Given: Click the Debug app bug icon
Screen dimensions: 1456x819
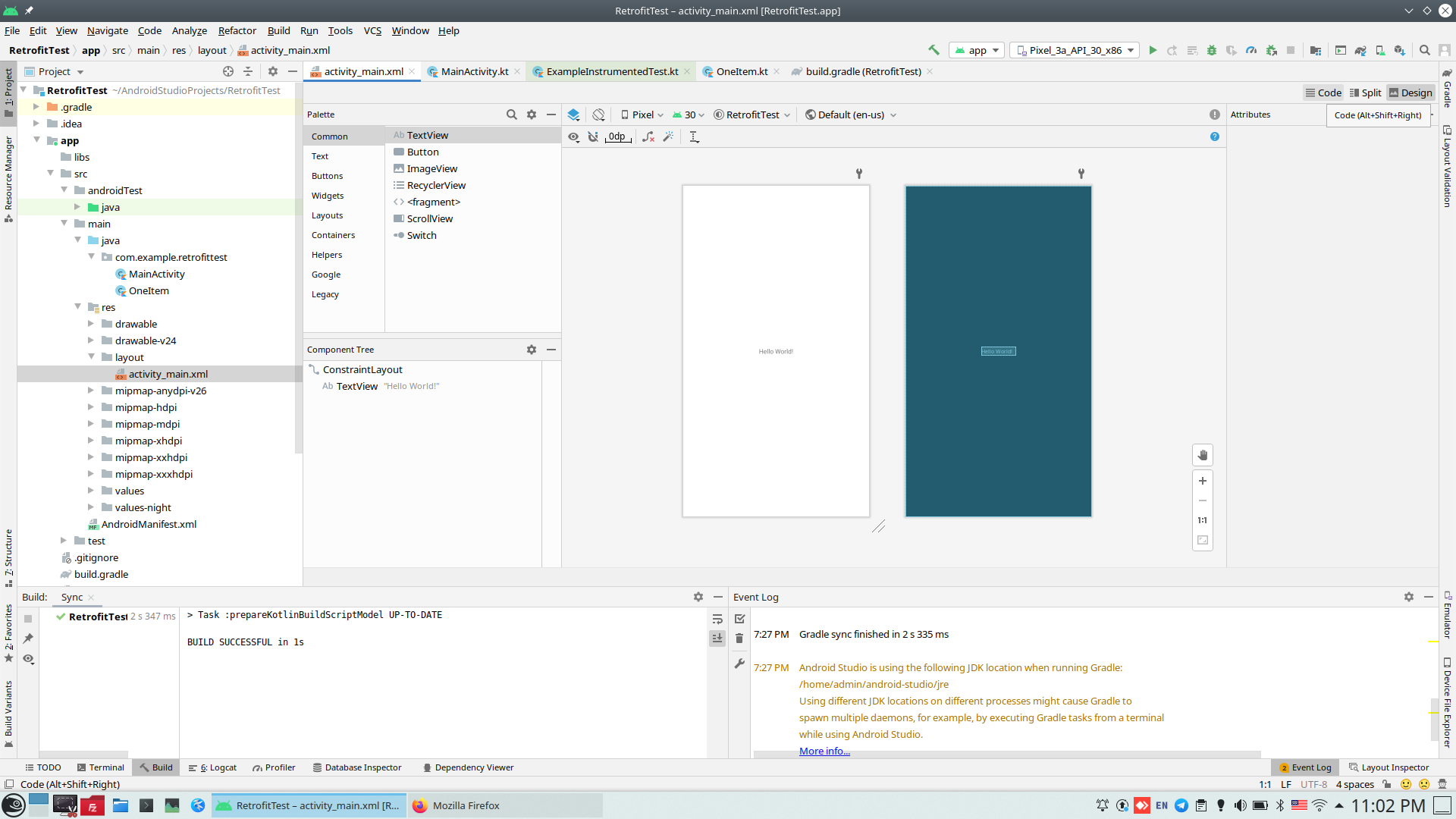Looking at the screenshot, I should [1212, 51].
